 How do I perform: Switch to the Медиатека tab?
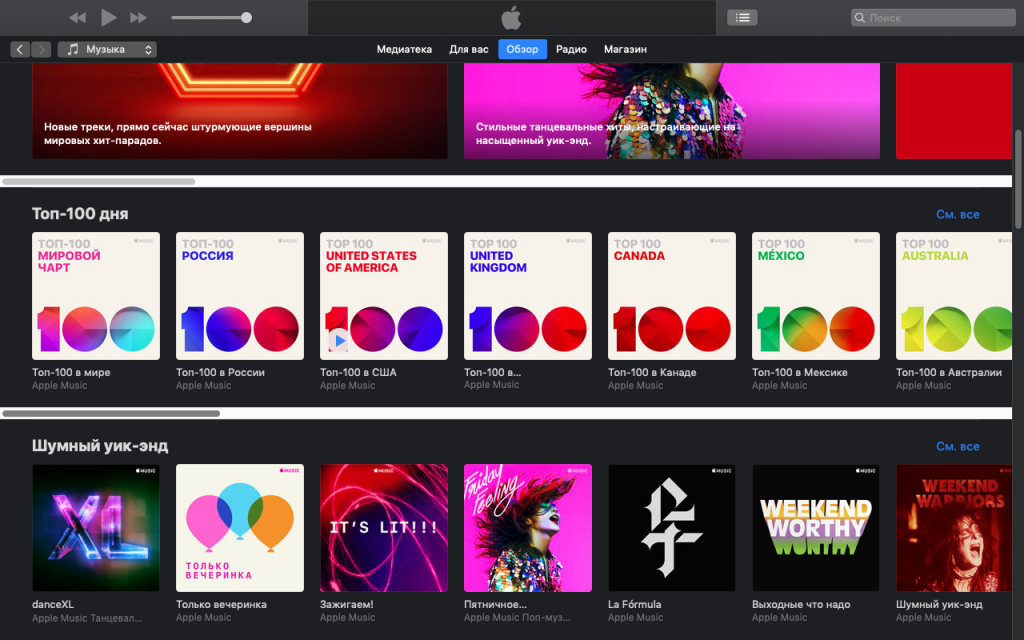tap(404, 49)
